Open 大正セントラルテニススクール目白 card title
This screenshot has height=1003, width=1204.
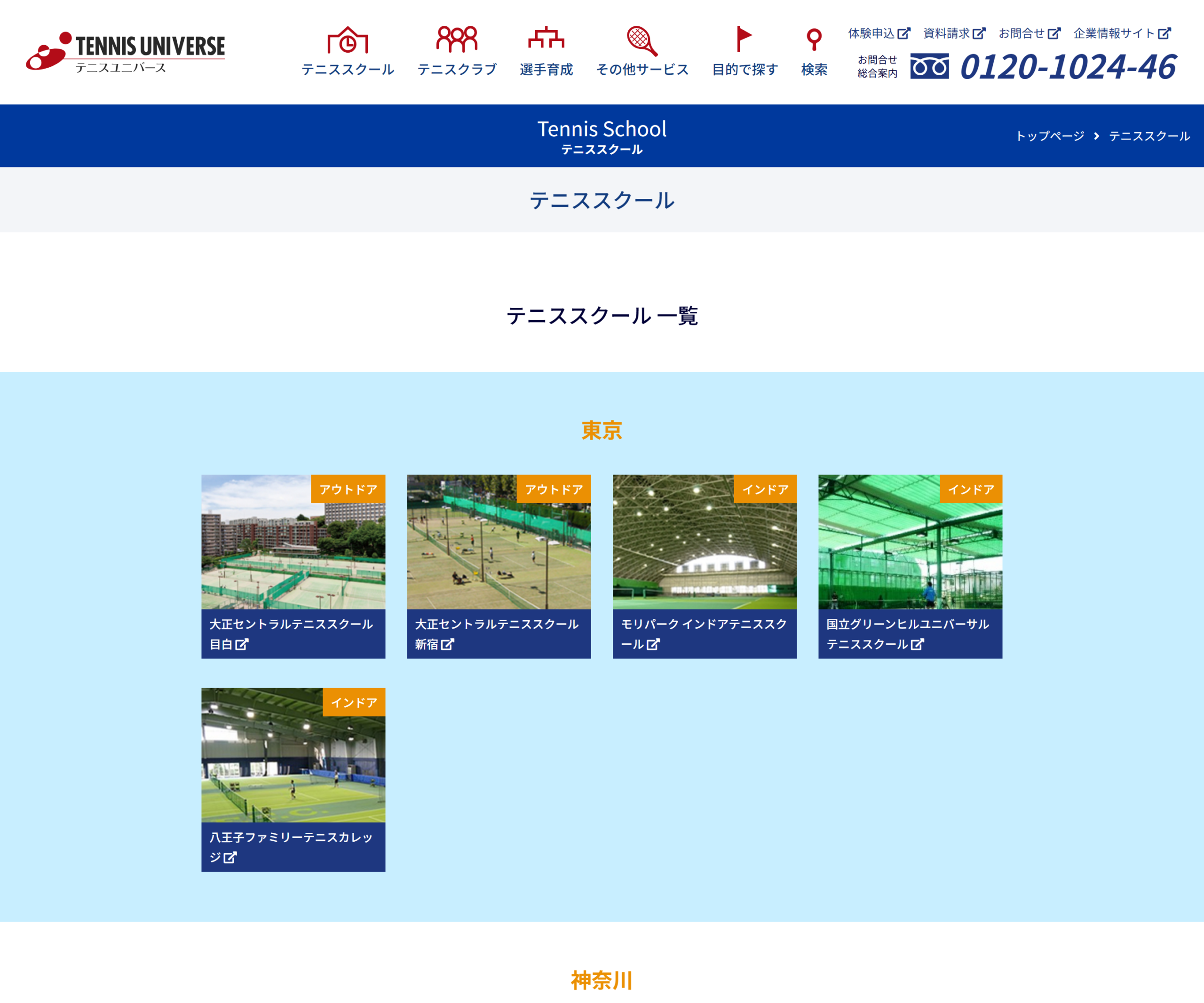[293, 634]
